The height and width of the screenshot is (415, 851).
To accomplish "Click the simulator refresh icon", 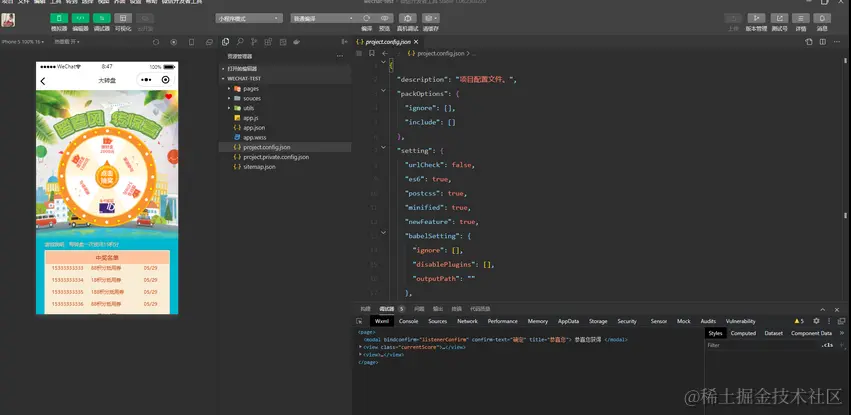I will 156,42.
